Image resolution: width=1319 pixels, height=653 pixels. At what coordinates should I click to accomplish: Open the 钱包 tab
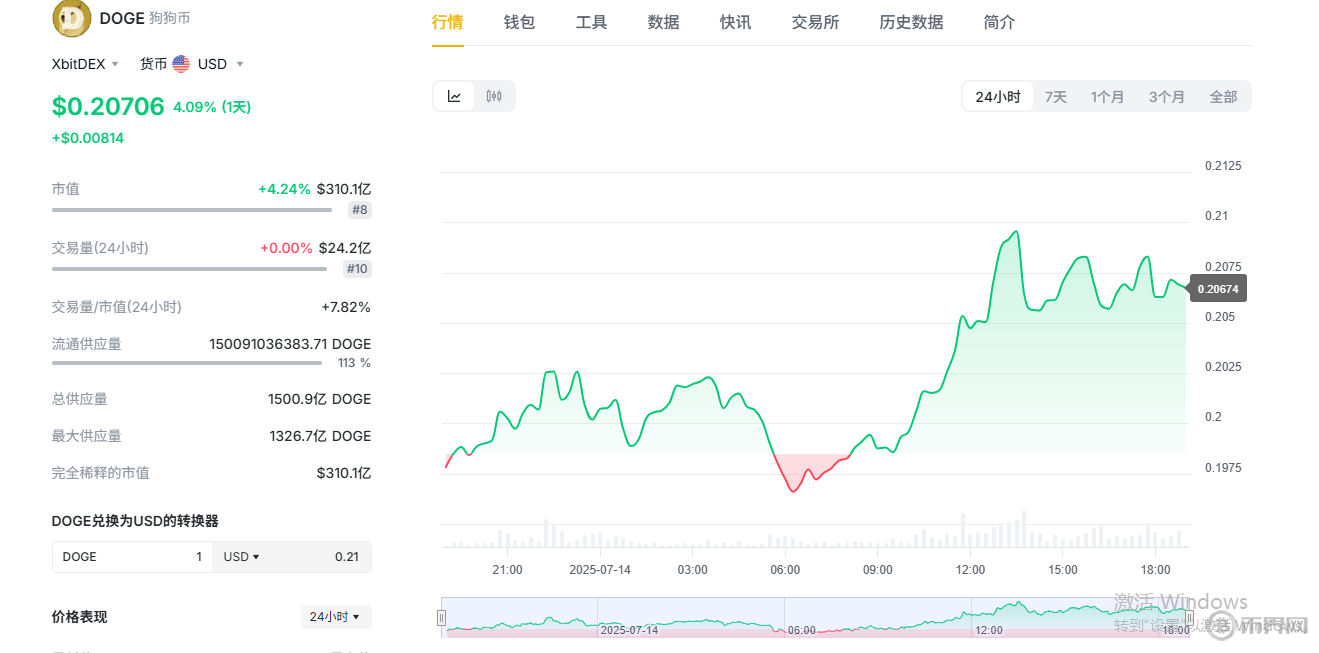pos(520,22)
